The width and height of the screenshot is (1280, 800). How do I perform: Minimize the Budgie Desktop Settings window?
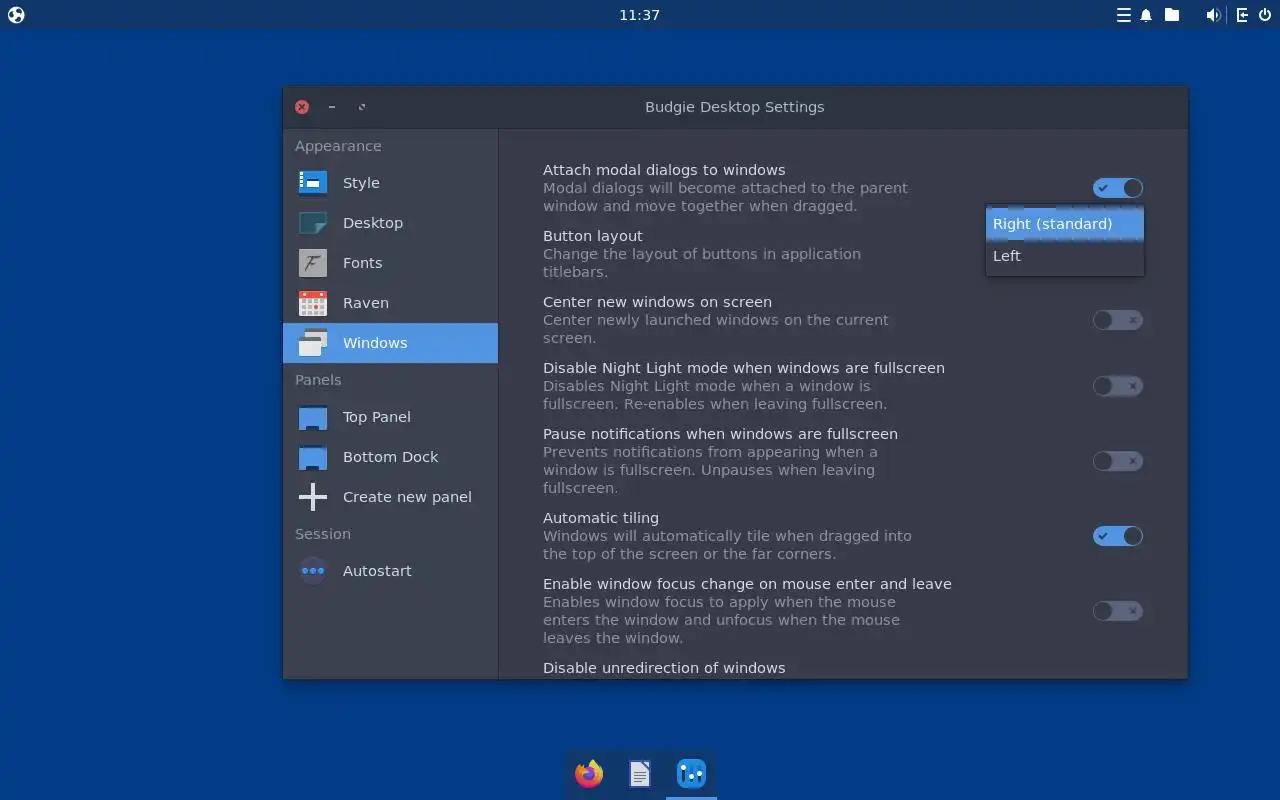tap(332, 107)
